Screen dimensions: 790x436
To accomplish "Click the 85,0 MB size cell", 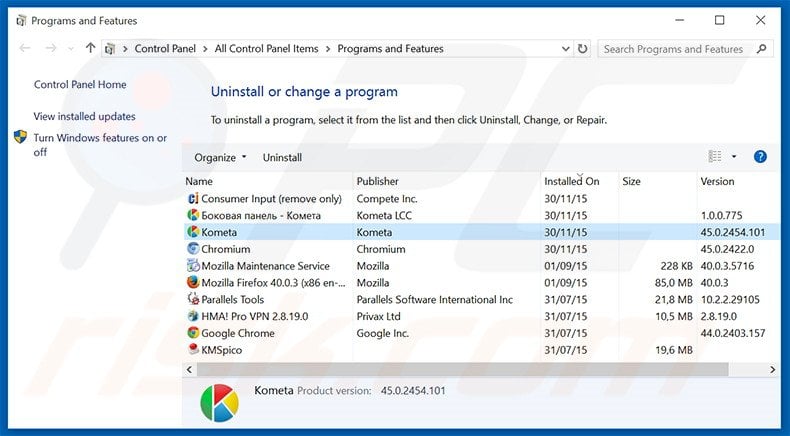I will click(x=674, y=283).
